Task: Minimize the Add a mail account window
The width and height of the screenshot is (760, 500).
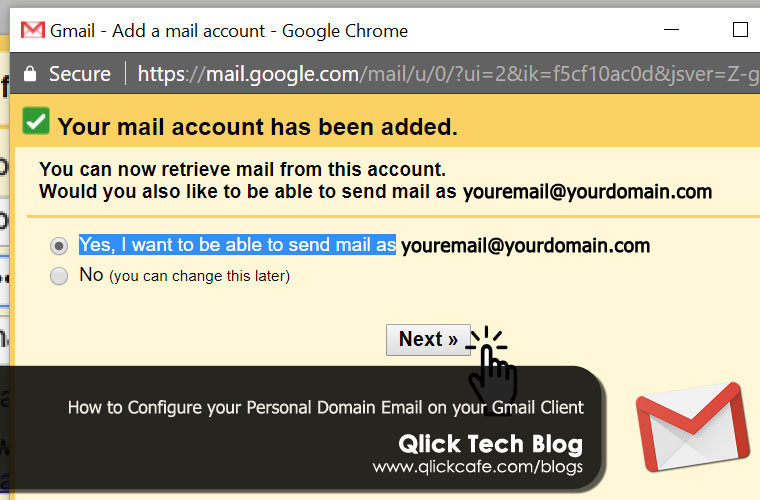Action: 671,30
